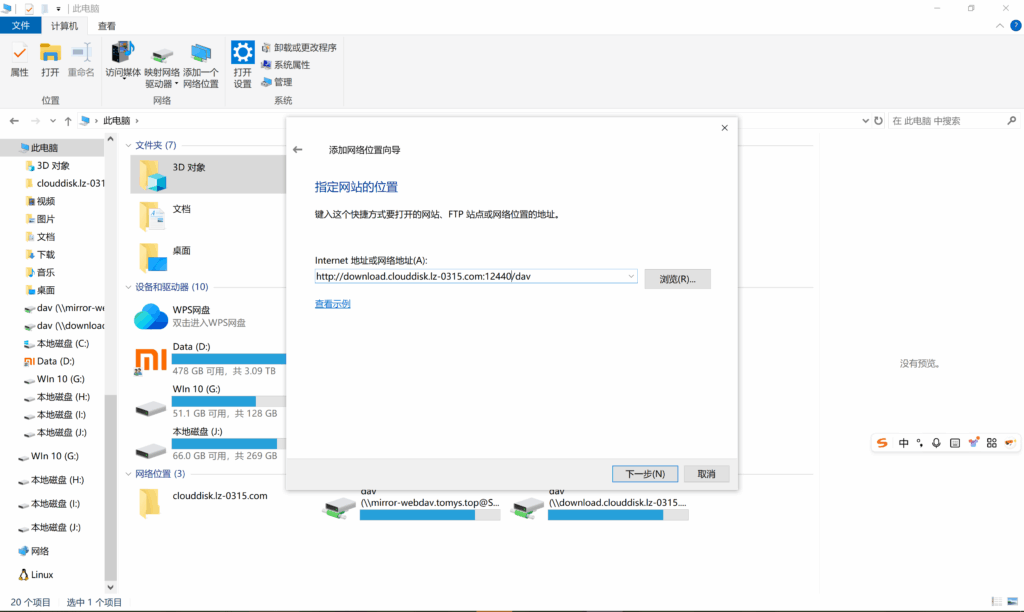Click the 浏览(R)... button
The height and width of the screenshot is (612, 1024).
(677, 279)
